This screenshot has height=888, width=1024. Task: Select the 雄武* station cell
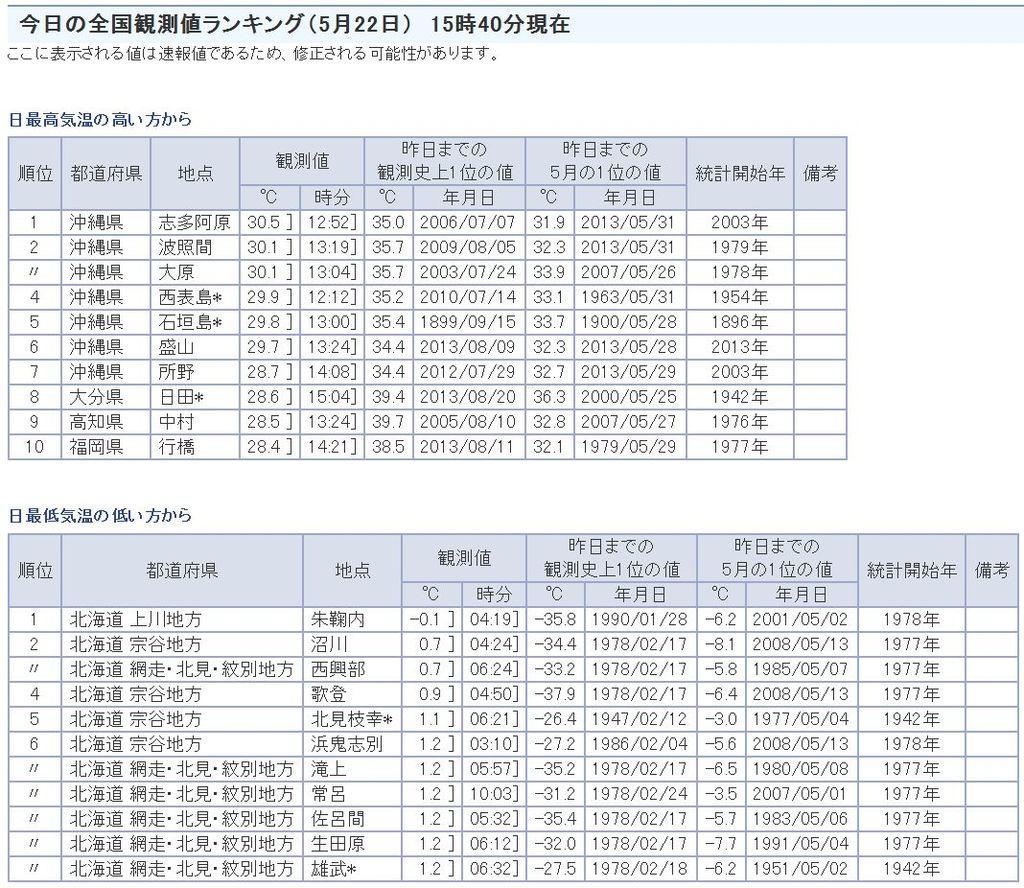336,869
